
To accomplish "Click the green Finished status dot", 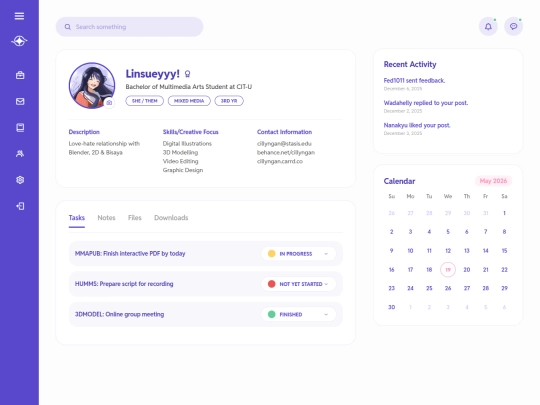I will (271, 314).
